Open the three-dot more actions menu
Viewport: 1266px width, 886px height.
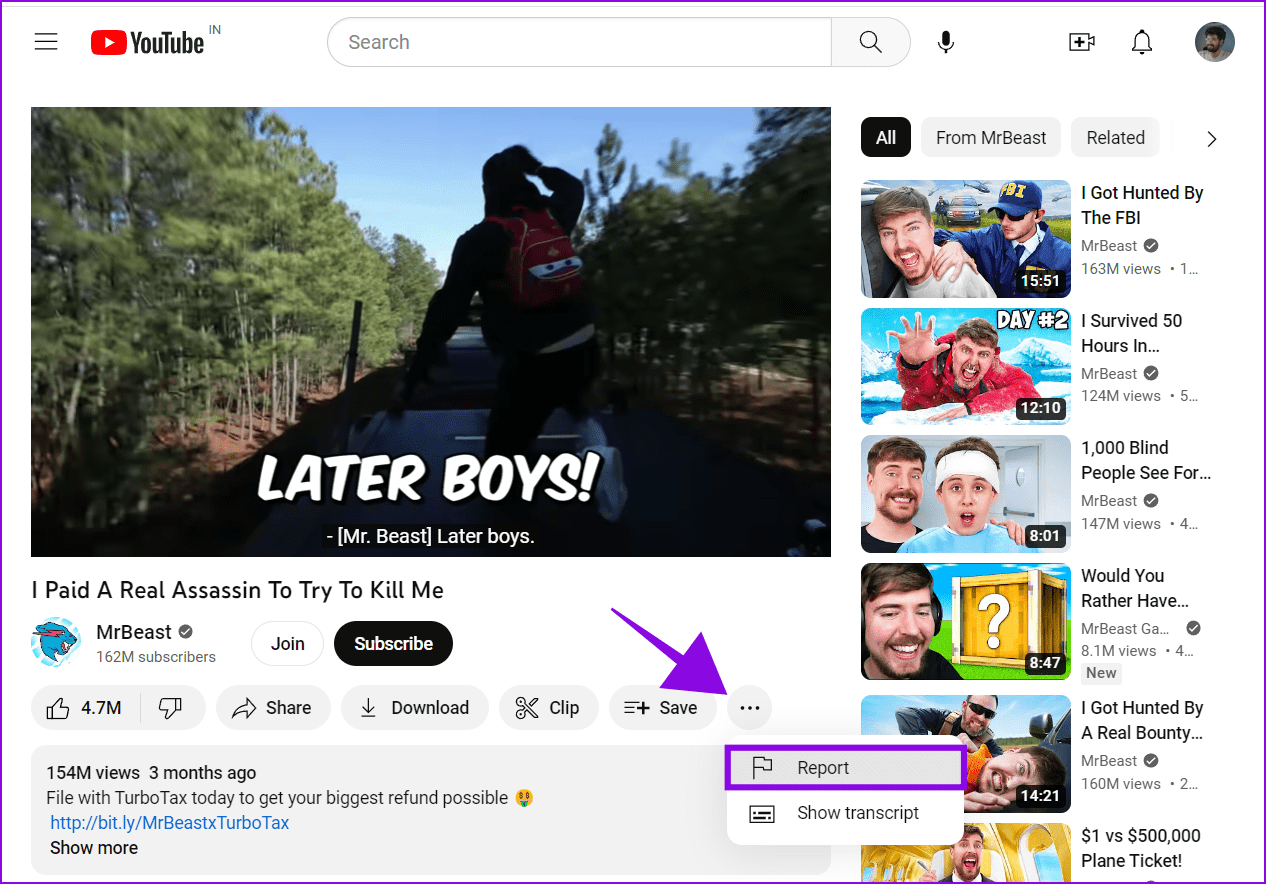coord(750,708)
